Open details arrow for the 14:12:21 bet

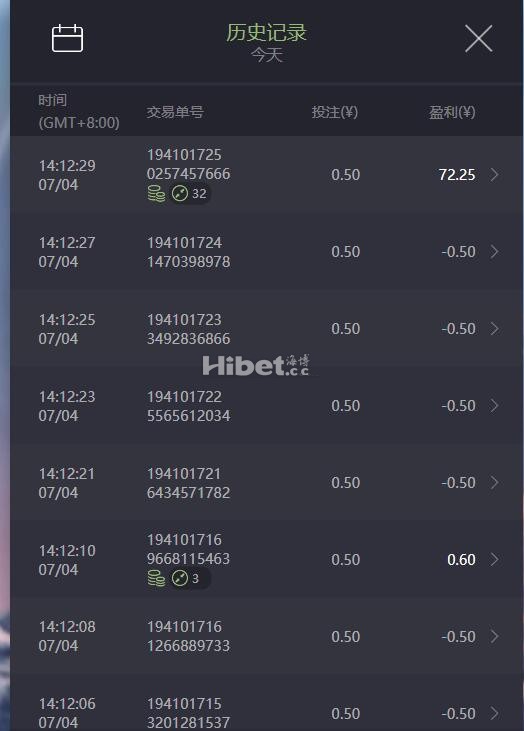494,483
